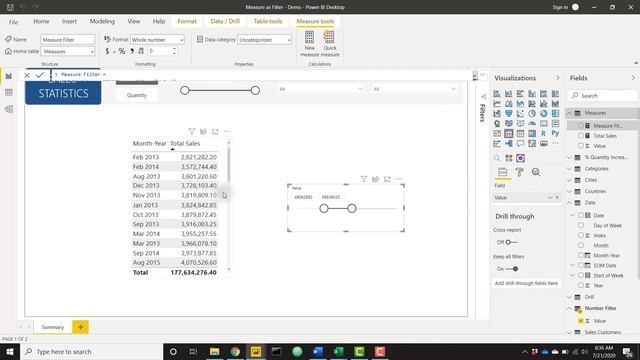Select the R script visual icon

pos(544,133)
